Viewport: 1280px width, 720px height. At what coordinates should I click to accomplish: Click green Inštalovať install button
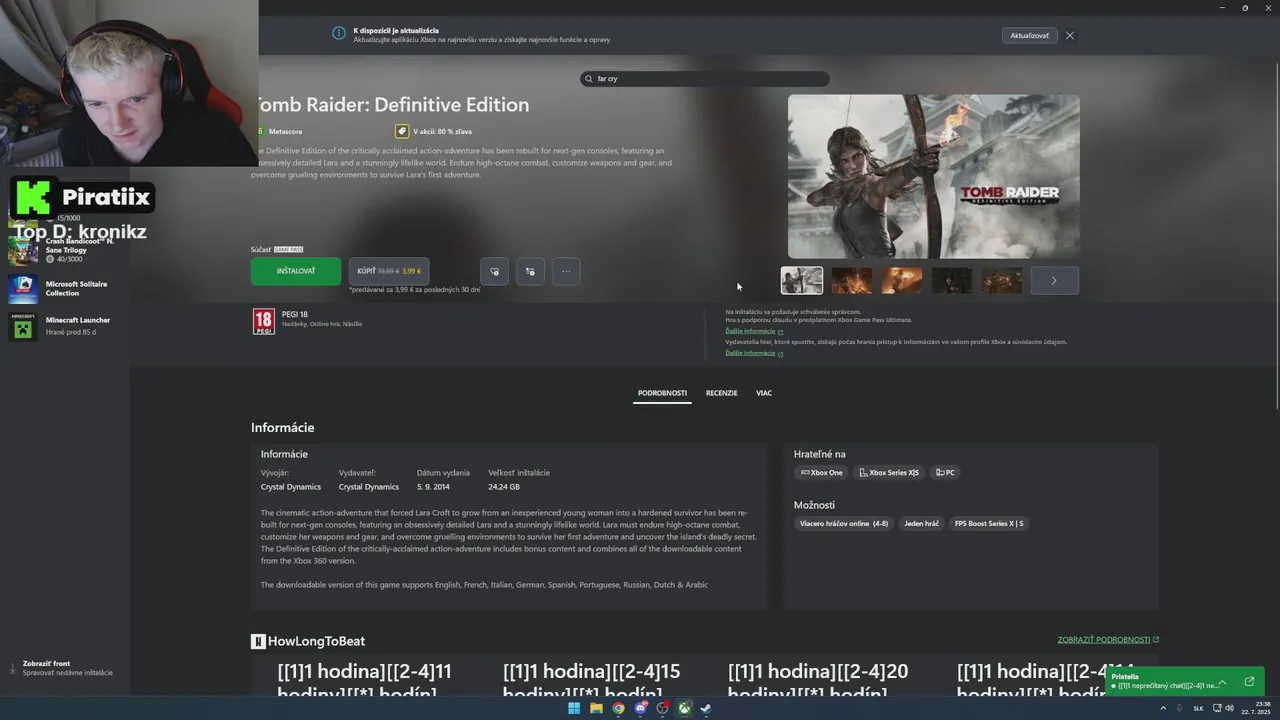296,271
